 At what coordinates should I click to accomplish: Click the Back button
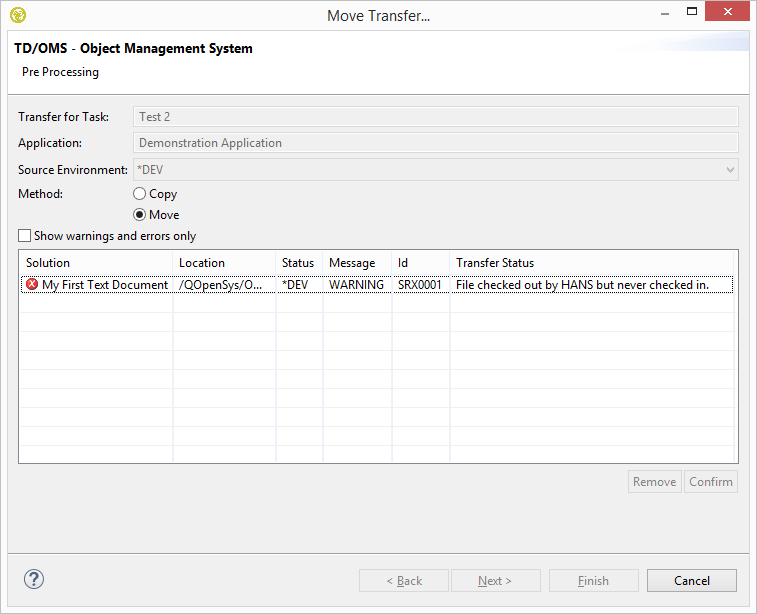404,581
